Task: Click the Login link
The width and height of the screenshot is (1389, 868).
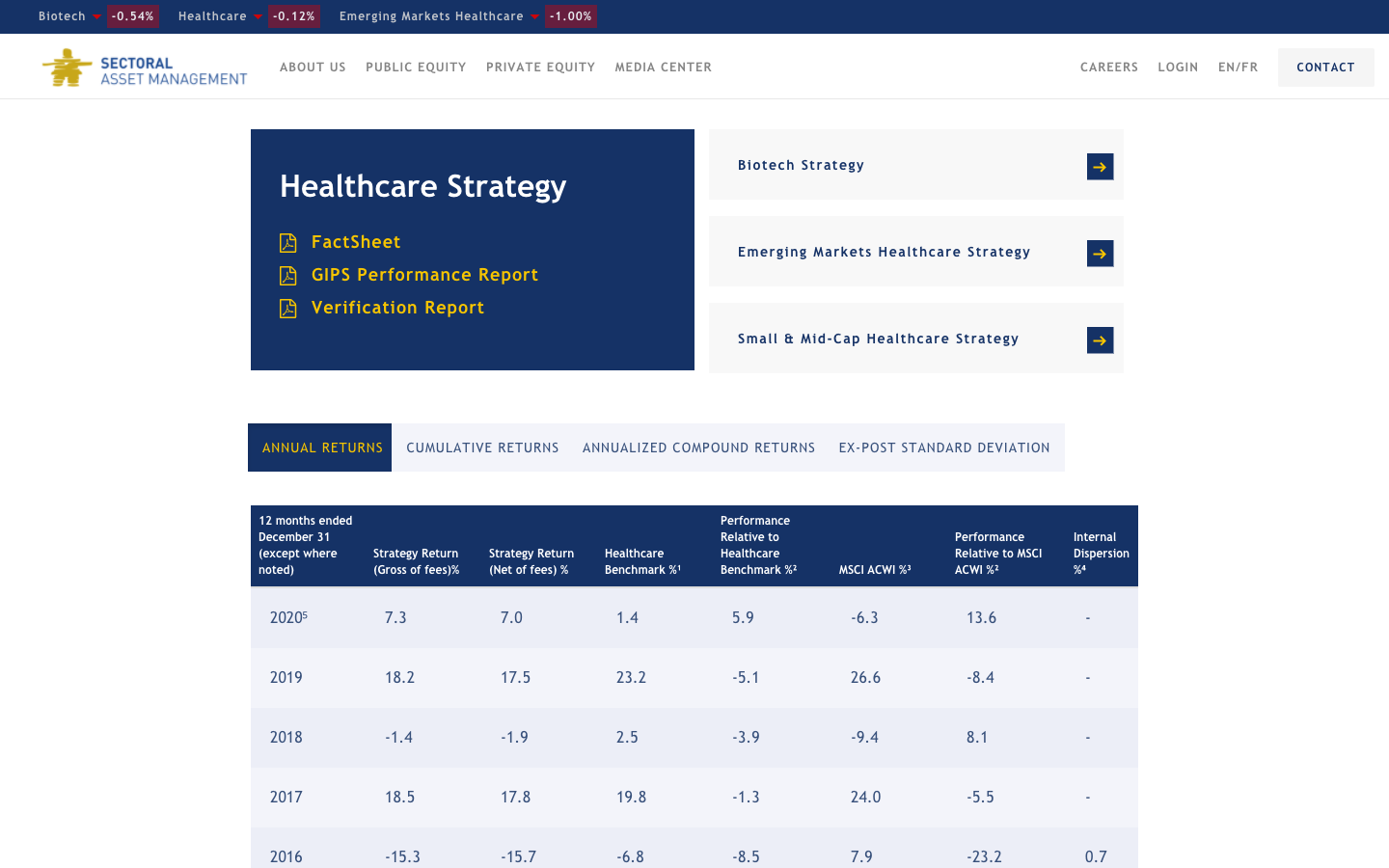Action: pyautogui.click(x=1178, y=68)
